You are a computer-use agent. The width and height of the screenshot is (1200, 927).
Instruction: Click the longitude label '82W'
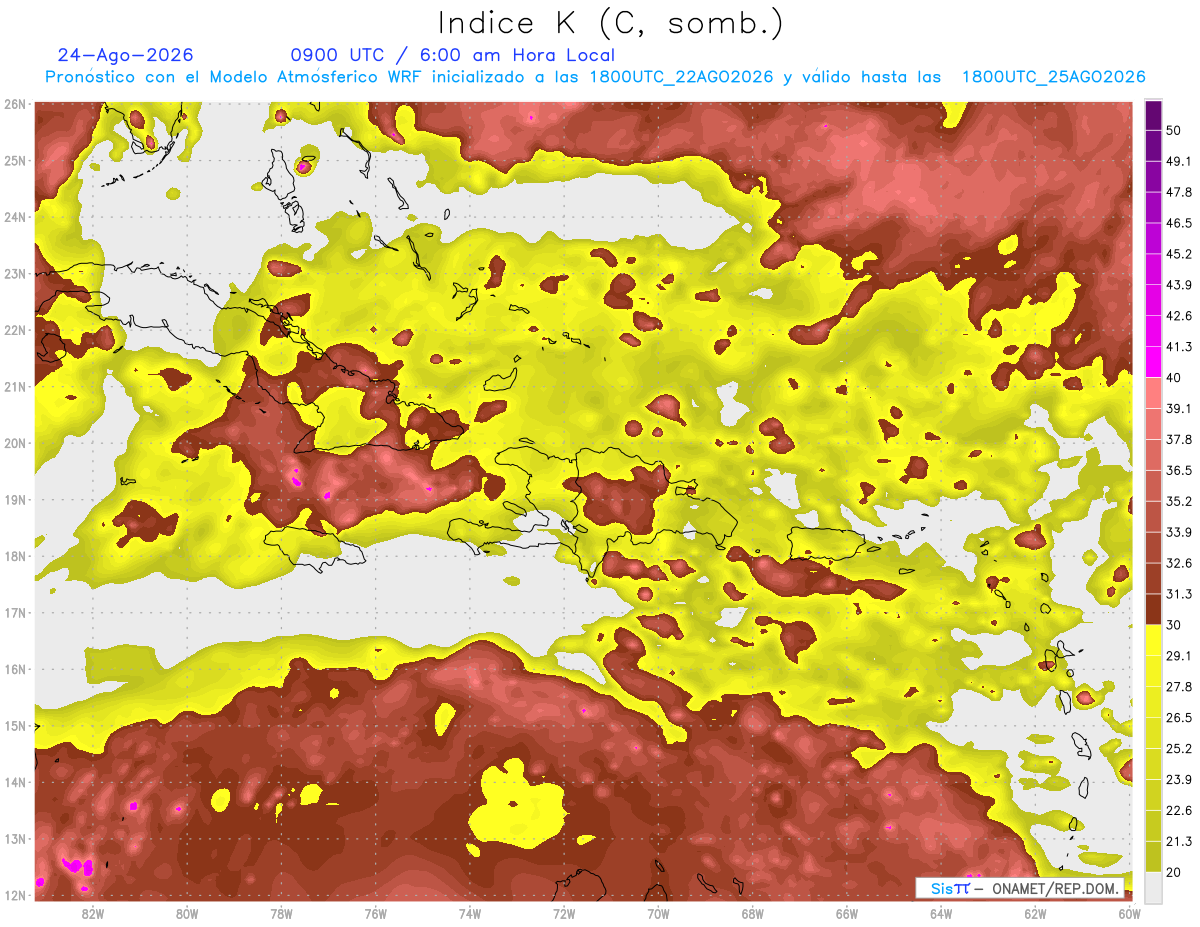point(92,913)
